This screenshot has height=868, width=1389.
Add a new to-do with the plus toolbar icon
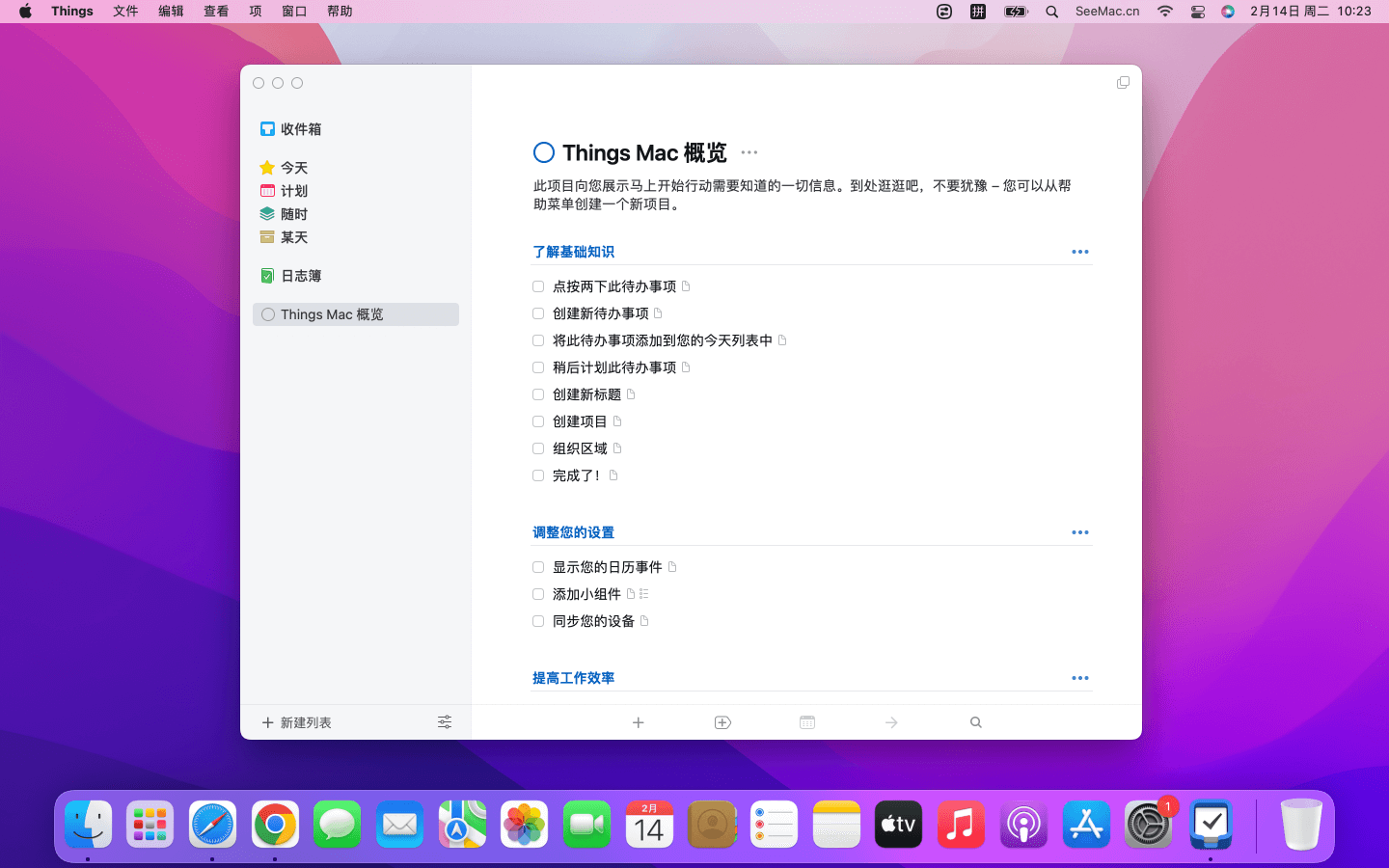click(x=639, y=722)
